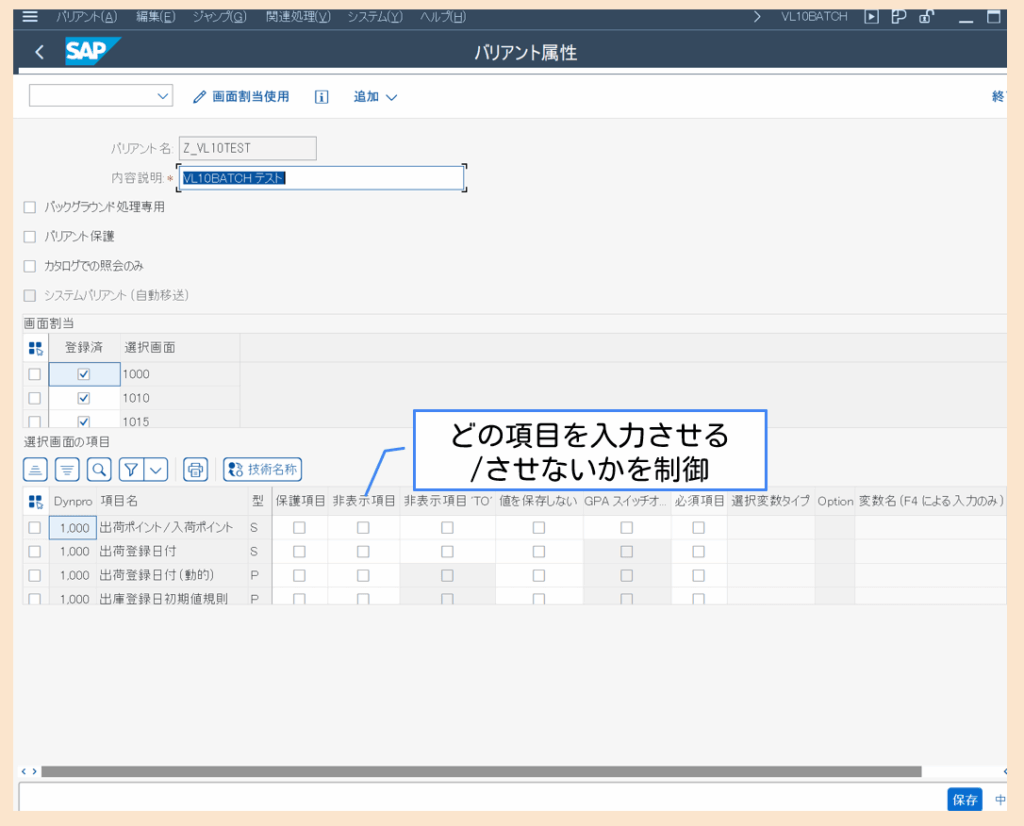The height and width of the screenshot is (826, 1024).
Task: Click the select-all icon in field table header
Action: tap(35, 501)
